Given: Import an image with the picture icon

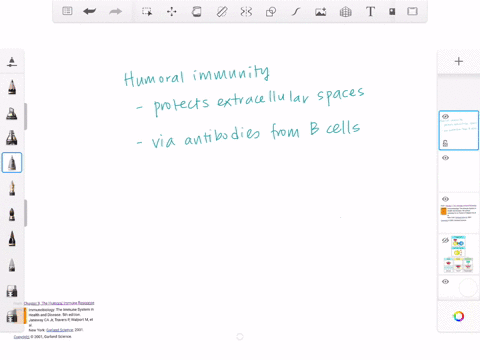Looking at the screenshot, I should point(320,12).
